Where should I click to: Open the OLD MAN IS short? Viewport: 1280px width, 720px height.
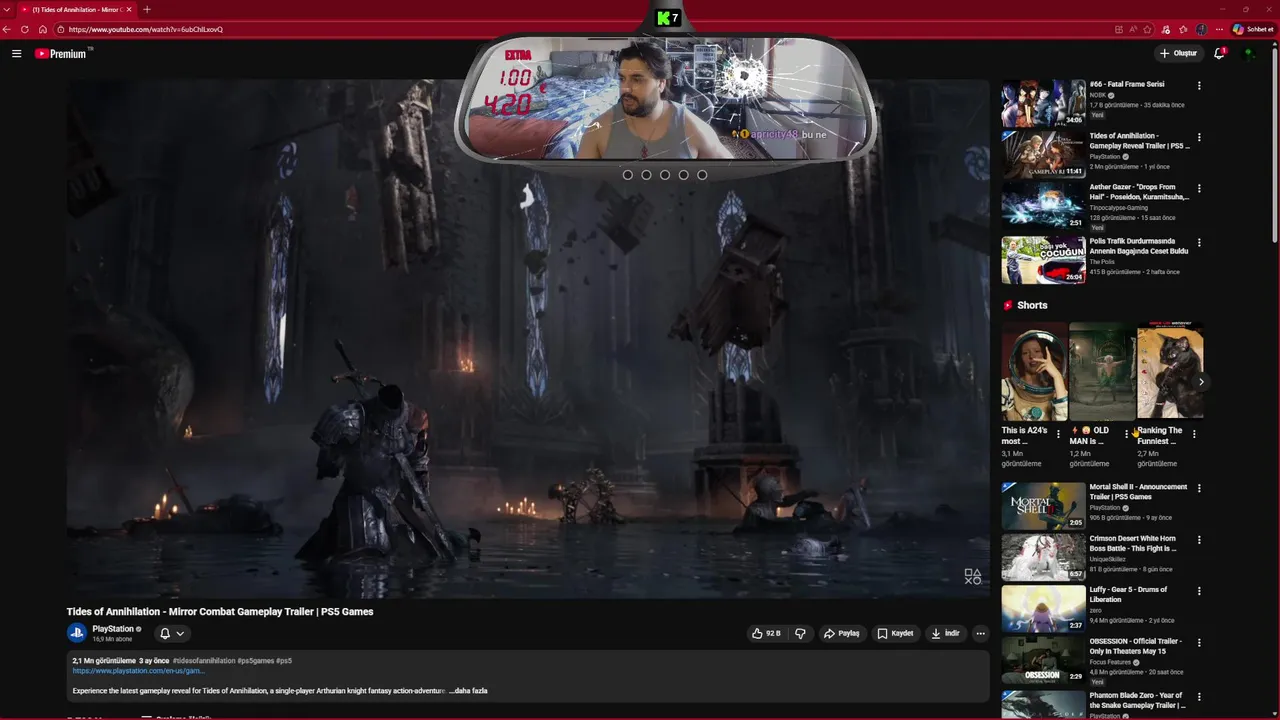click(1102, 371)
